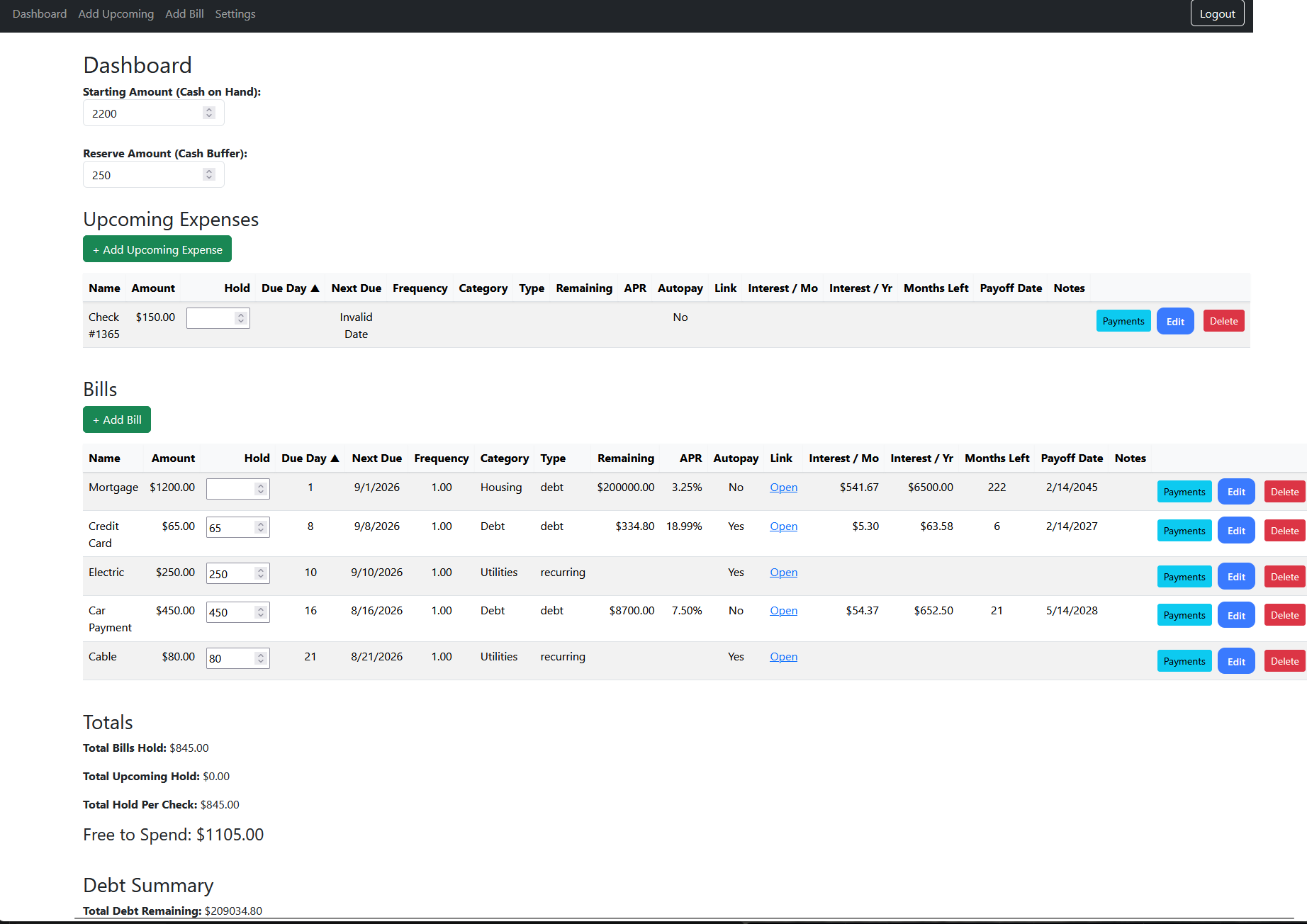Open Settings in the top navigation
This screenshot has width=1307, height=924.
235,14
